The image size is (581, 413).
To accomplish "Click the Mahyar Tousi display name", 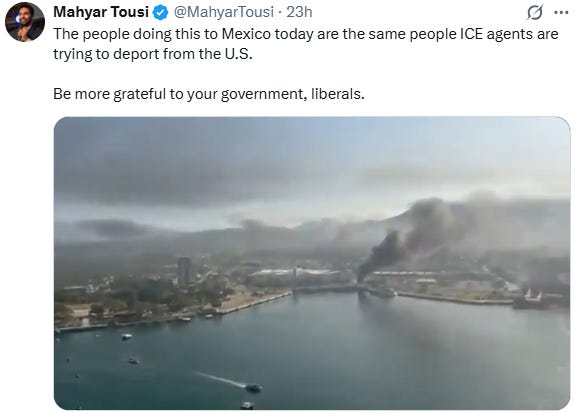I will pos(101,12).
